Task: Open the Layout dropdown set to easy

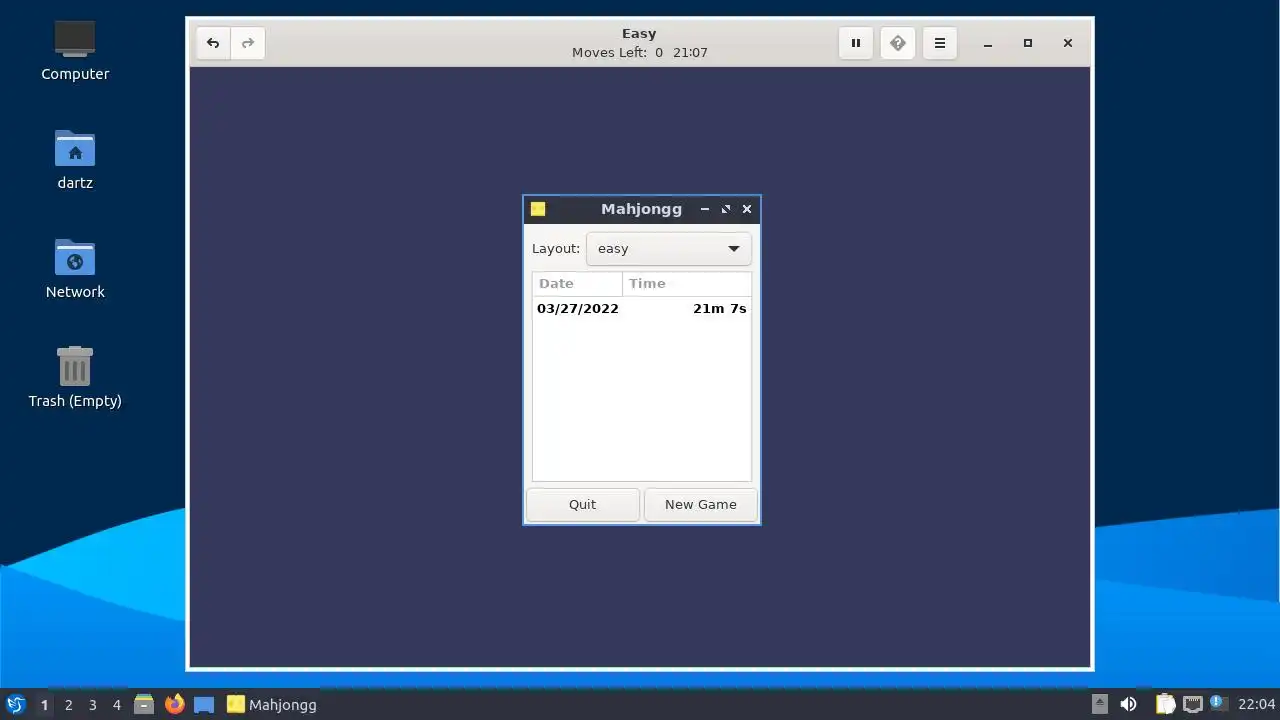Action: pos(668,249)
